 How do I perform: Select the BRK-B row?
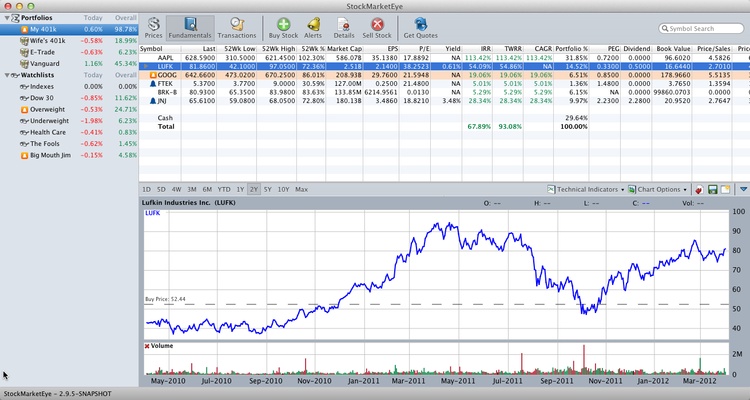[x=444, y=92]
